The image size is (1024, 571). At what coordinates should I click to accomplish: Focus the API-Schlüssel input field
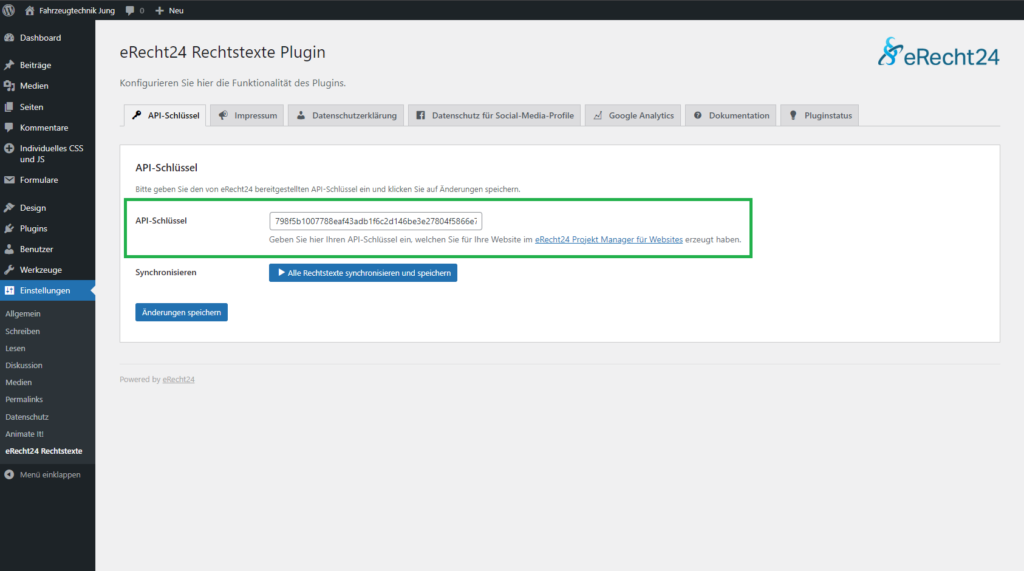[375, 221]
